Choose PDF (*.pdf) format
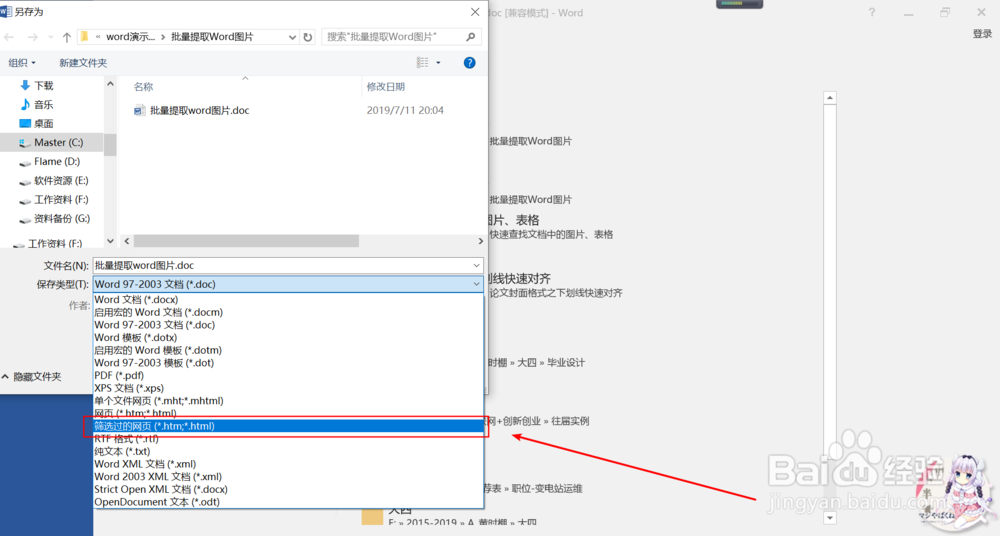 (x=288, y=375)
